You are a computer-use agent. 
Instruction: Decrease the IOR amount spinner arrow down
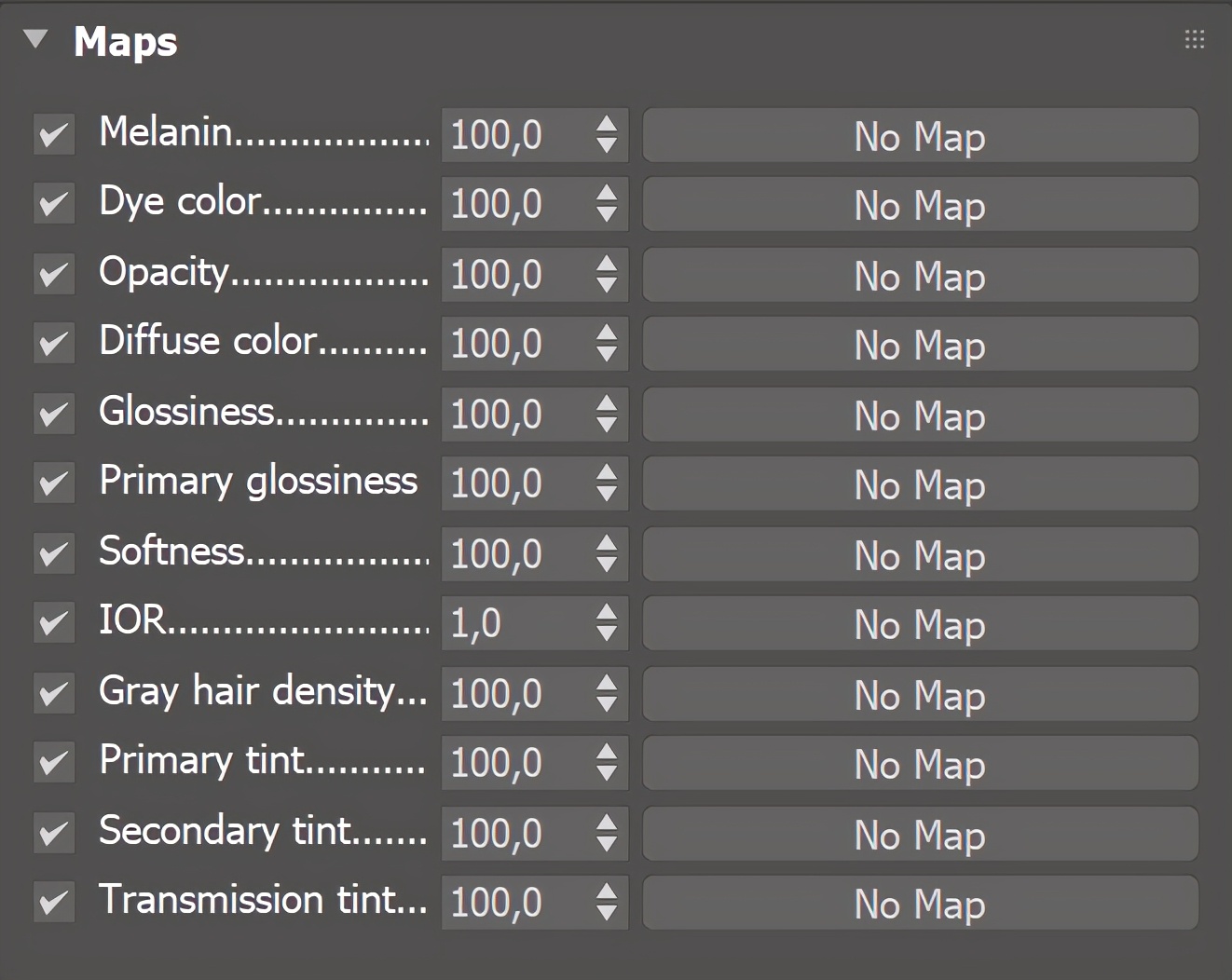(607, 633)
